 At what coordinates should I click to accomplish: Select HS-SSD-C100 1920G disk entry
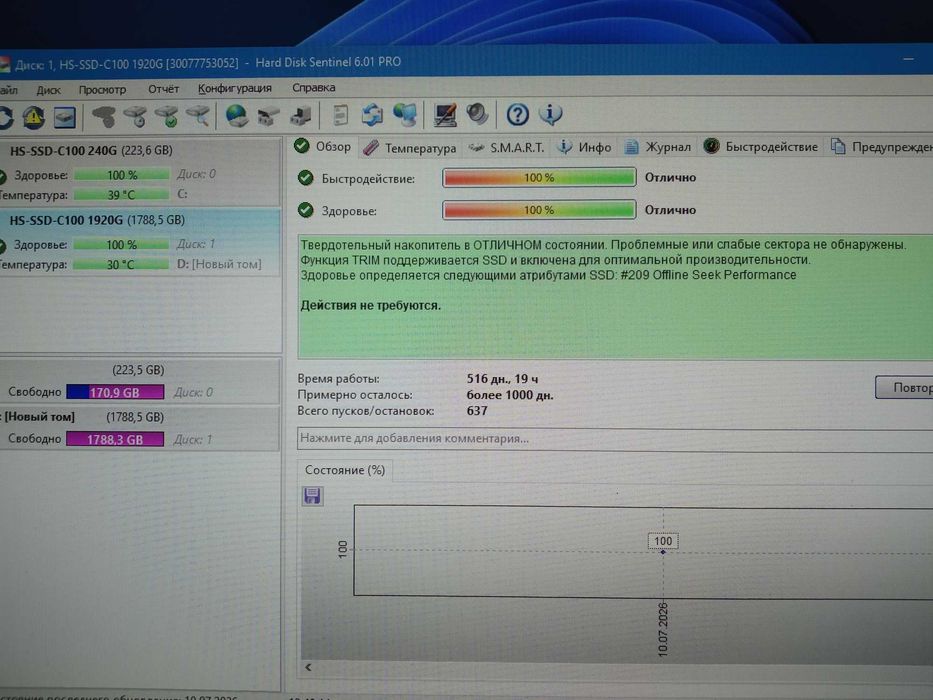140,242
